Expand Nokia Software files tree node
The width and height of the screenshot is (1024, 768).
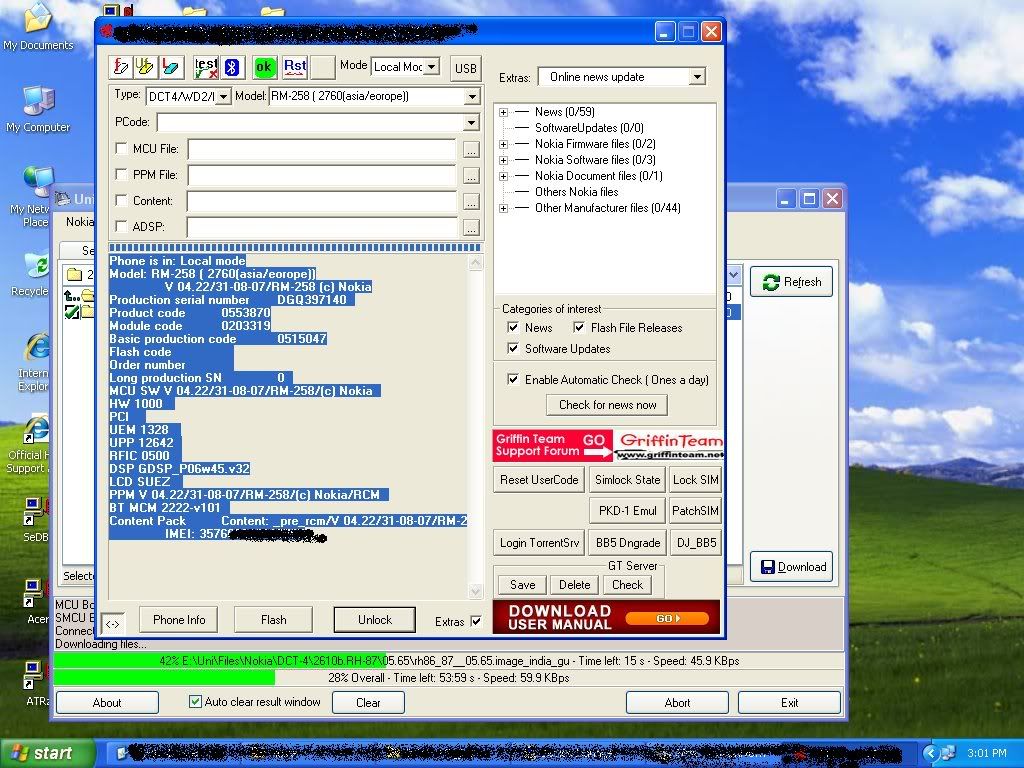[x=504, y=160]
